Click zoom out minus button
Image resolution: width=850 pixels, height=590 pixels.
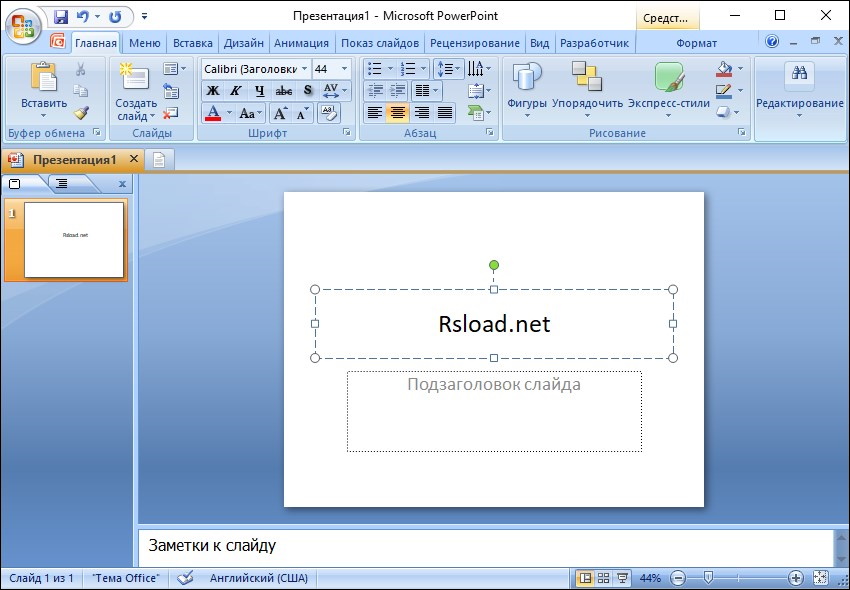pyautogui.click(x=678, y=578)
